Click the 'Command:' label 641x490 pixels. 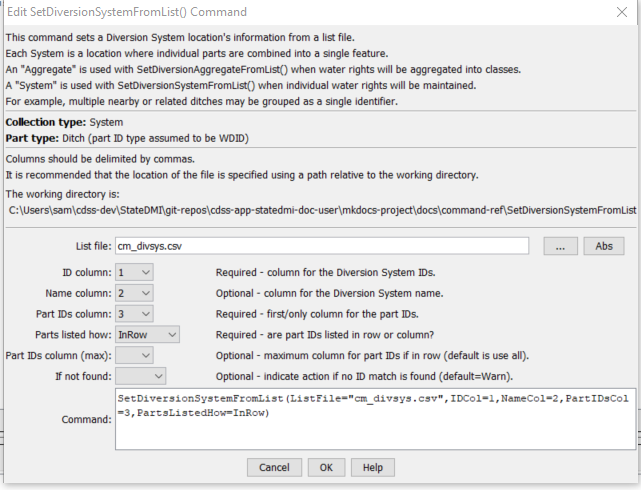point(86,420)
